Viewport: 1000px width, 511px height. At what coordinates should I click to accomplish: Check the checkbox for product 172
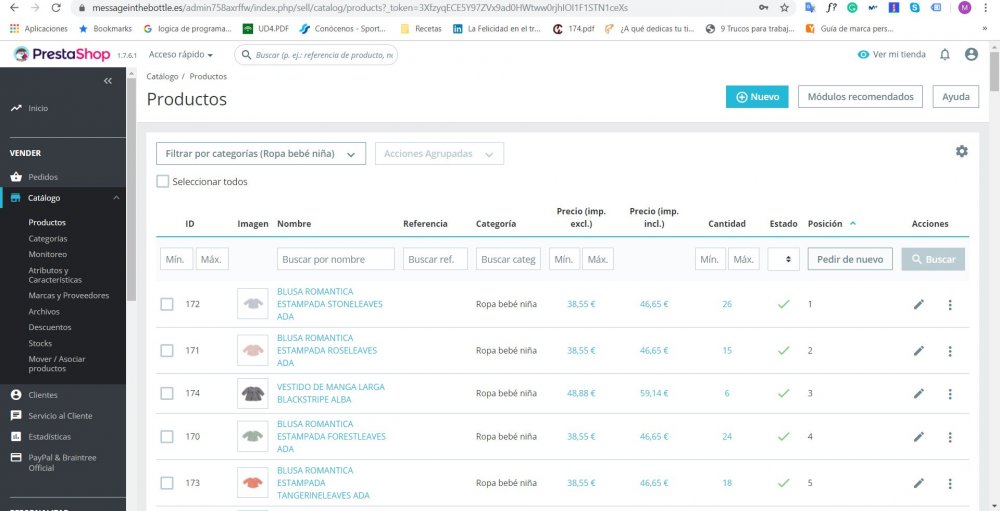tap(167, 305)
